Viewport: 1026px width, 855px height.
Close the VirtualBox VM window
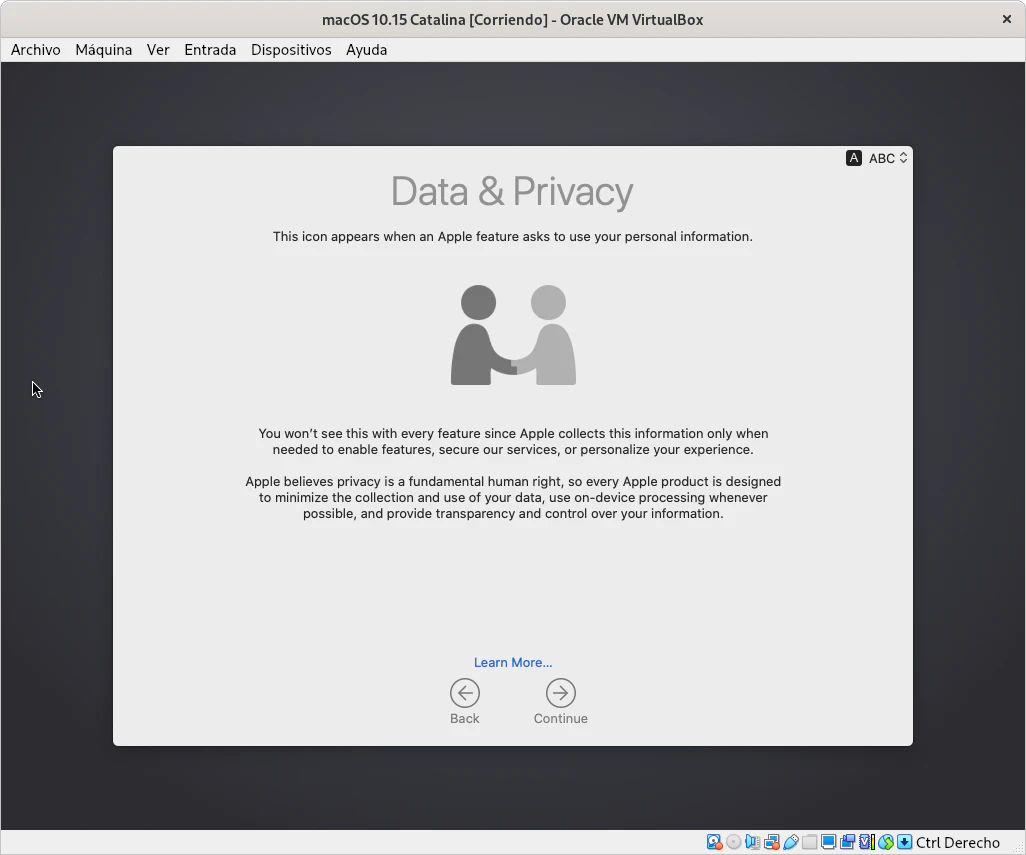click(x=1007, y=19)
